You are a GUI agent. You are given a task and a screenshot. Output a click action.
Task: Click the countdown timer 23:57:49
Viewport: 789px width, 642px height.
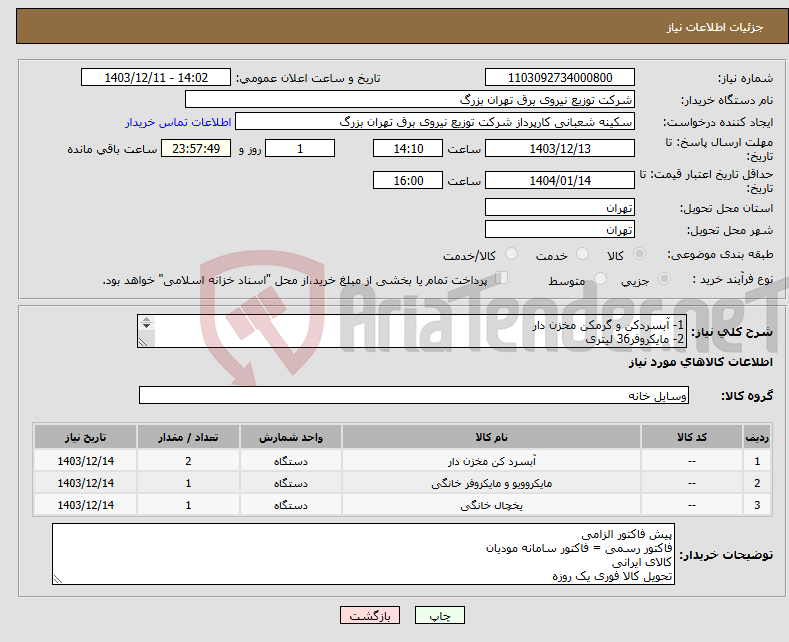tap(196, 148)
